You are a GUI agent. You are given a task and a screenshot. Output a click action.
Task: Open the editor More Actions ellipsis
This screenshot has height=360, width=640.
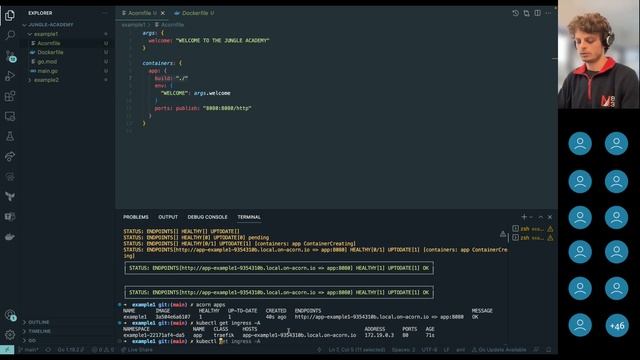549,13
